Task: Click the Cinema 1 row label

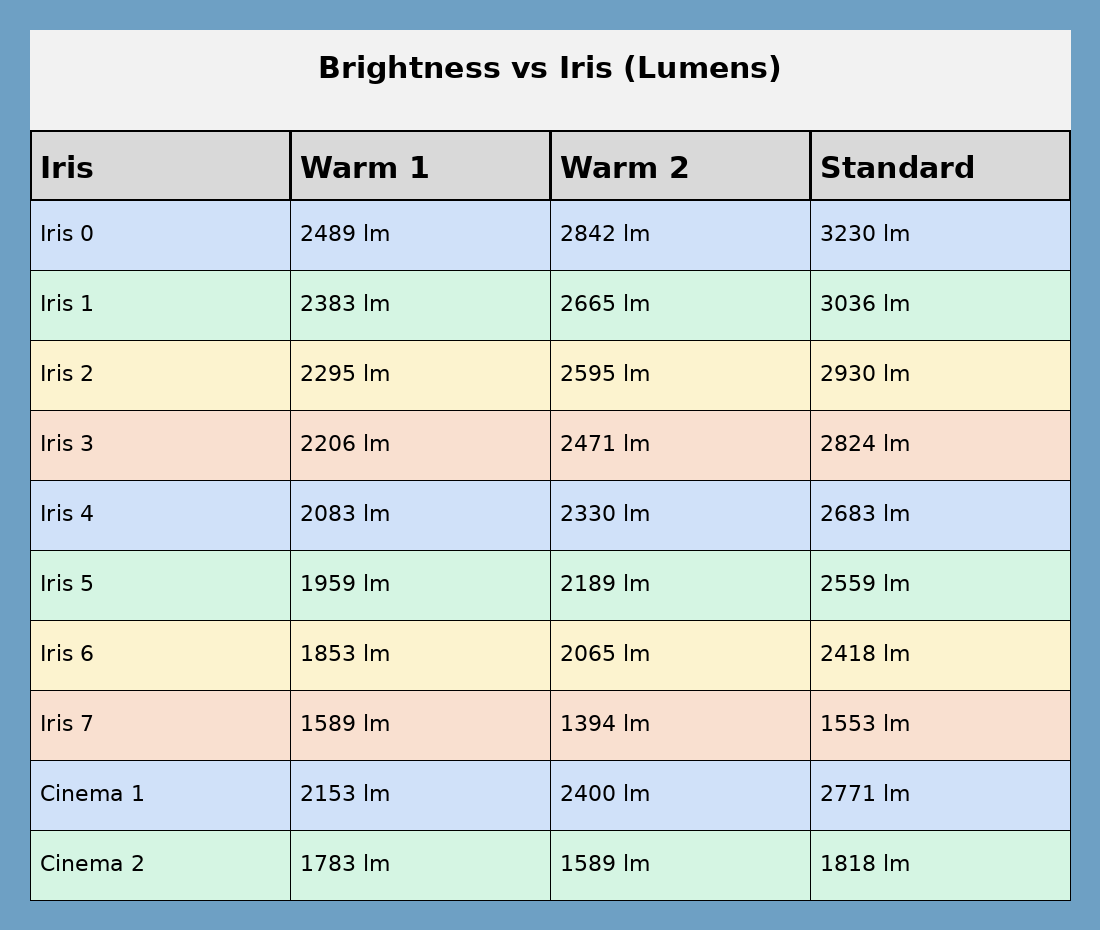Action: click(92, 794)
